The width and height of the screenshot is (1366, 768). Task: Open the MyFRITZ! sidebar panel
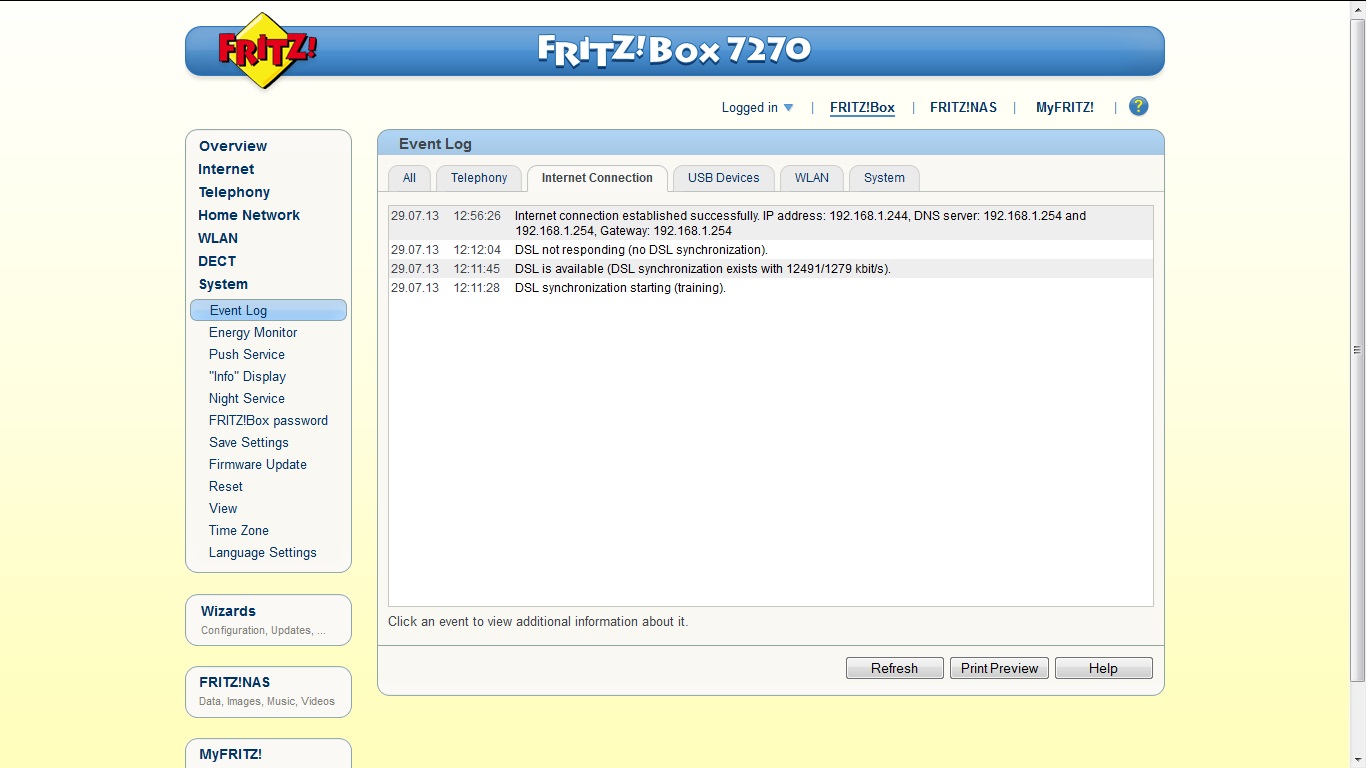point(268,753)
